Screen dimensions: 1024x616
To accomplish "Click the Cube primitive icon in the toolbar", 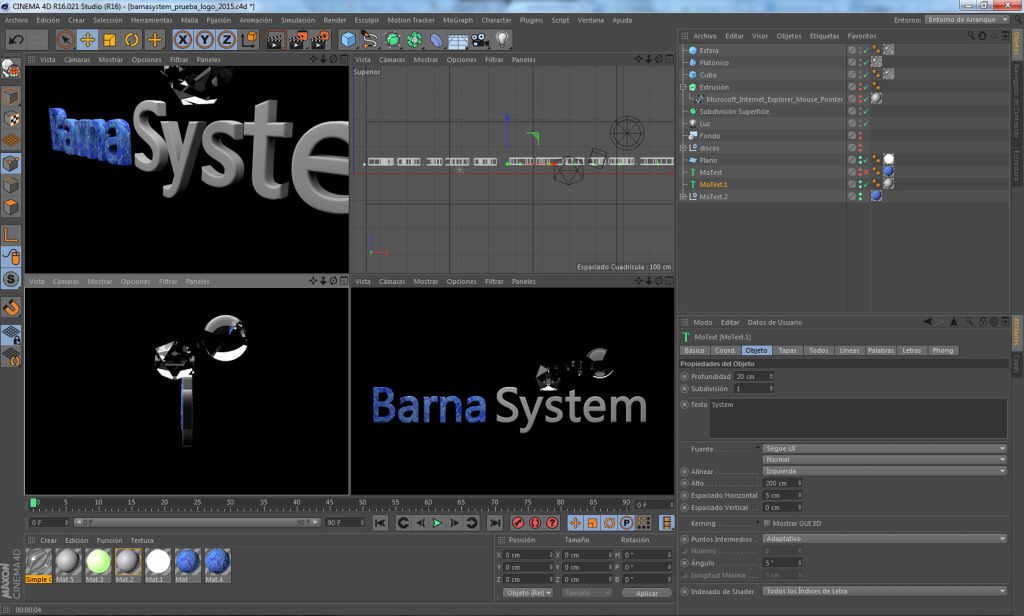I will (x=348, y=39).
